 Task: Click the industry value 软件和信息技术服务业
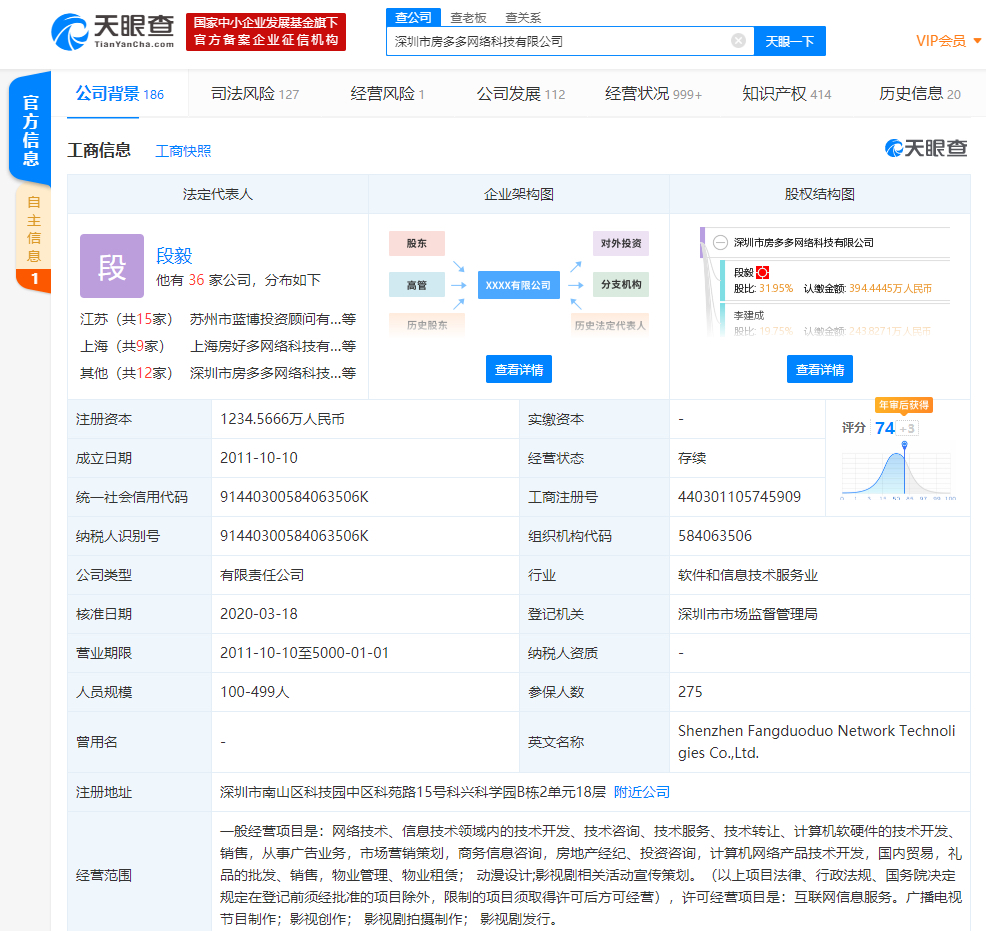pos(748,575)
